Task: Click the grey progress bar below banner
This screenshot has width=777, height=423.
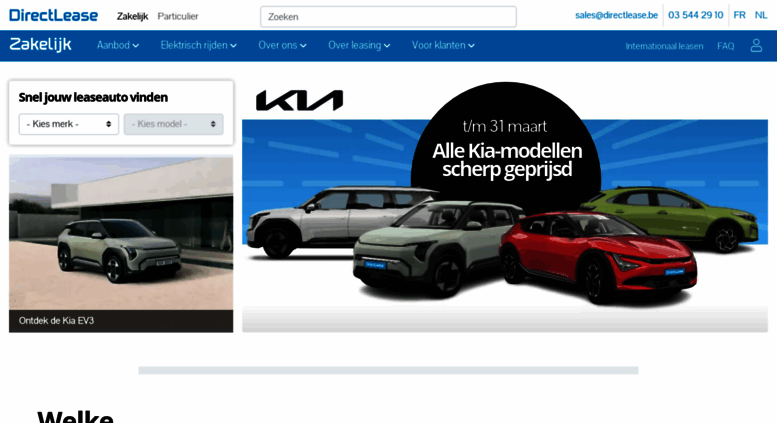Action: click(x=388, y=370)
